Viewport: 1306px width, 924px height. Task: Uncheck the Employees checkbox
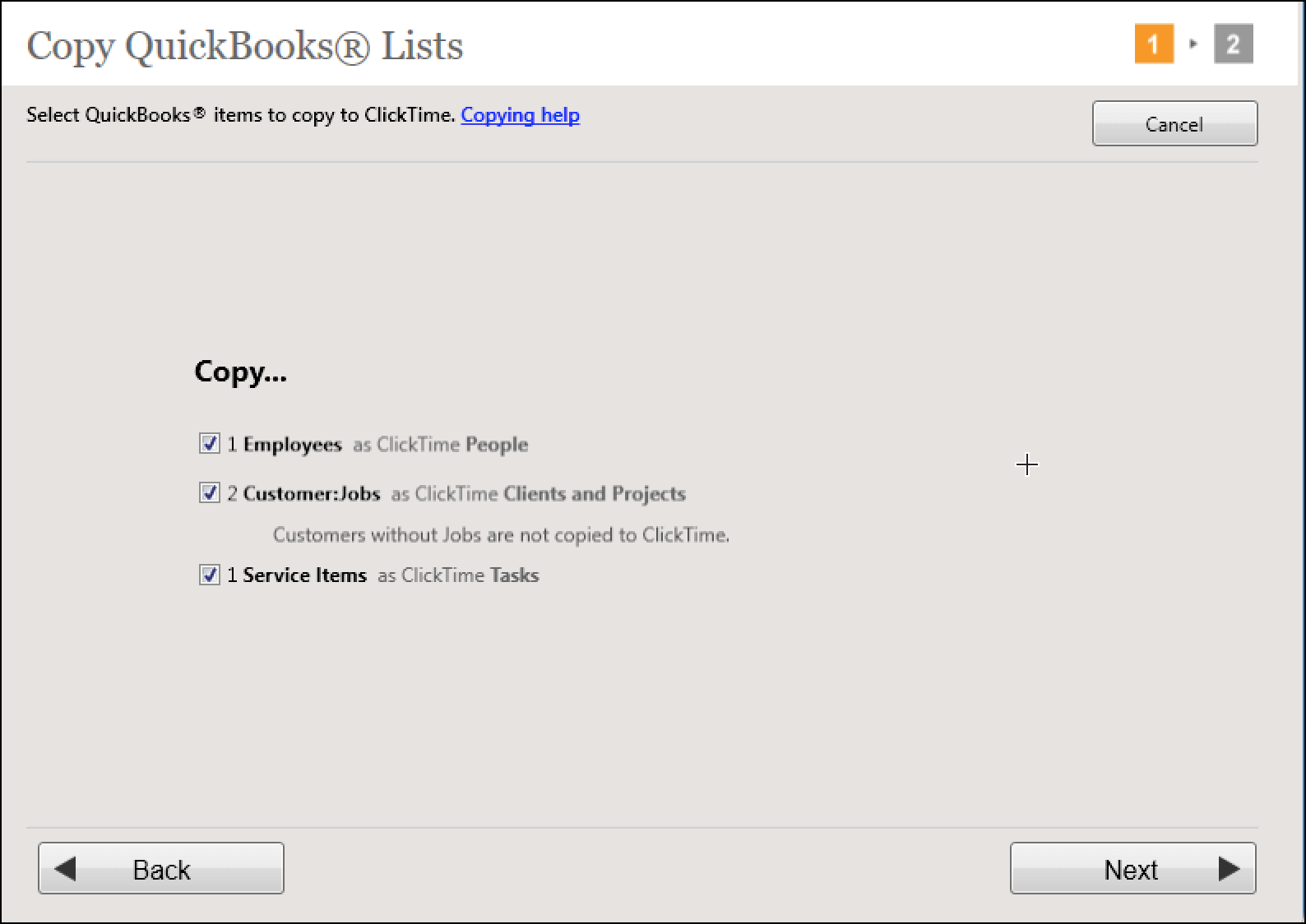click(x=210, y=444)
